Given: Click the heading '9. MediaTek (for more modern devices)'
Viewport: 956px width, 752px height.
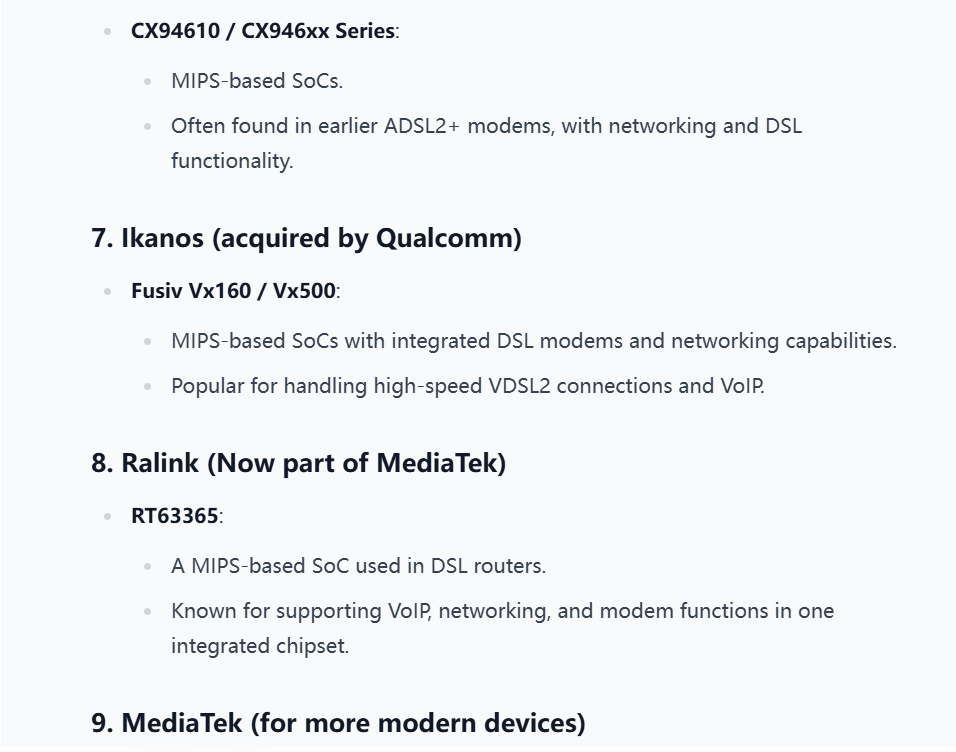Looking at the screenshot, I should [338, 723].
